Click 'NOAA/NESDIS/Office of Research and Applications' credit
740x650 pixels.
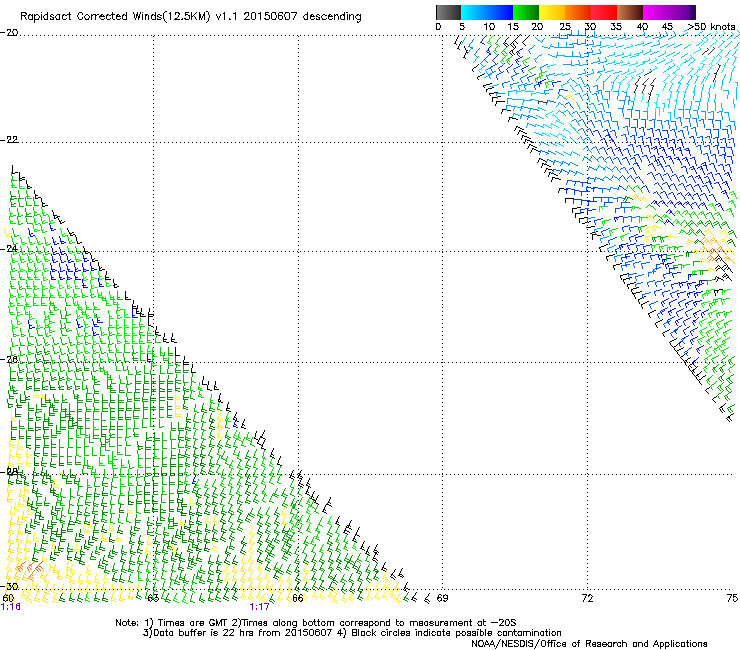[x=589, y=644]
